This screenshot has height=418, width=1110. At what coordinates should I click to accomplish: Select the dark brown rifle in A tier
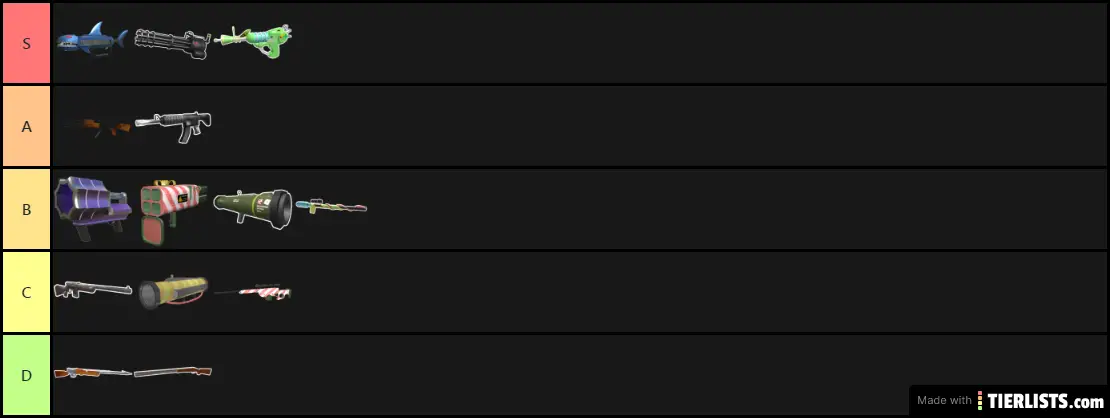click(x=95, y=126)
